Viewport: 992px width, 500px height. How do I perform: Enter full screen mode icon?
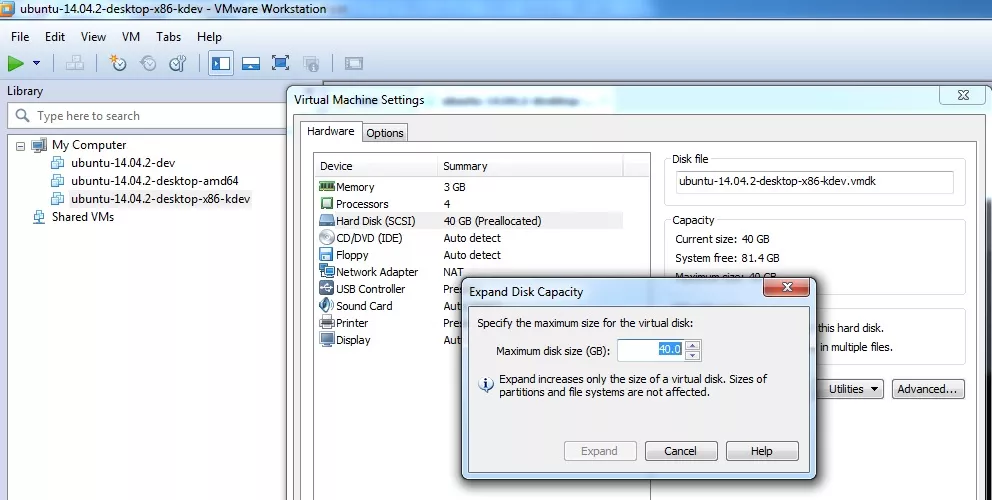click(280, 63)
